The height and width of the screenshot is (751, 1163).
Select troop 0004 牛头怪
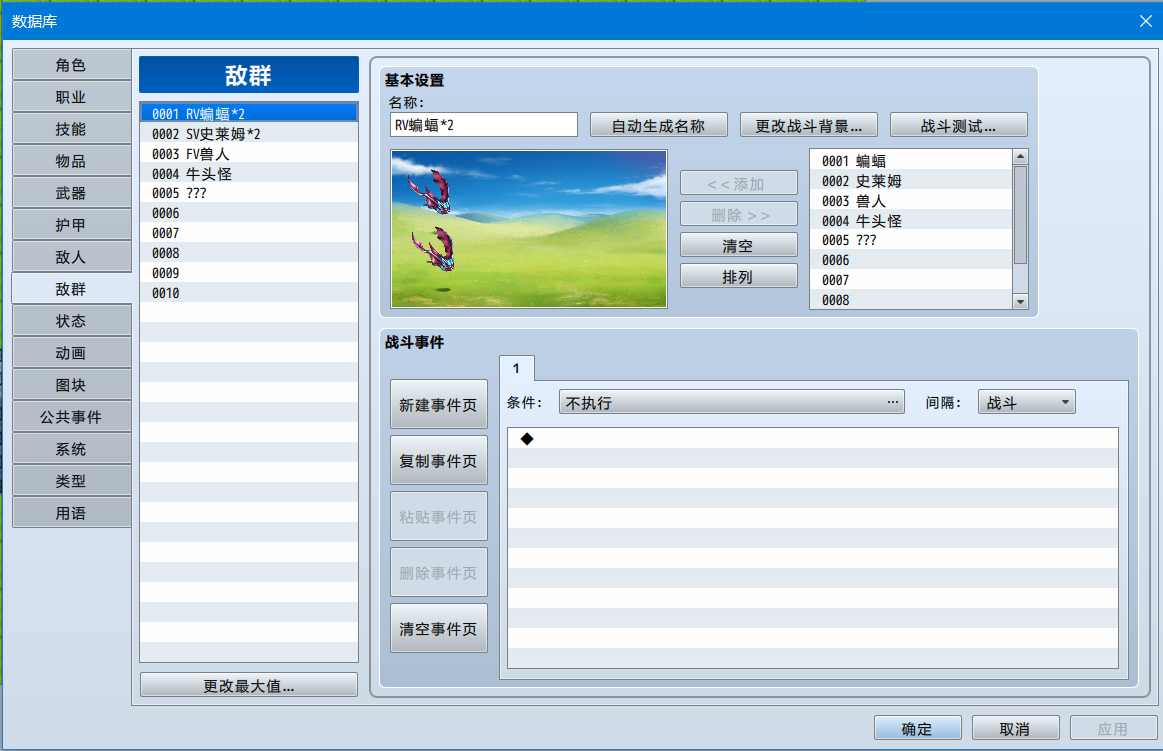tap(248, 173)
